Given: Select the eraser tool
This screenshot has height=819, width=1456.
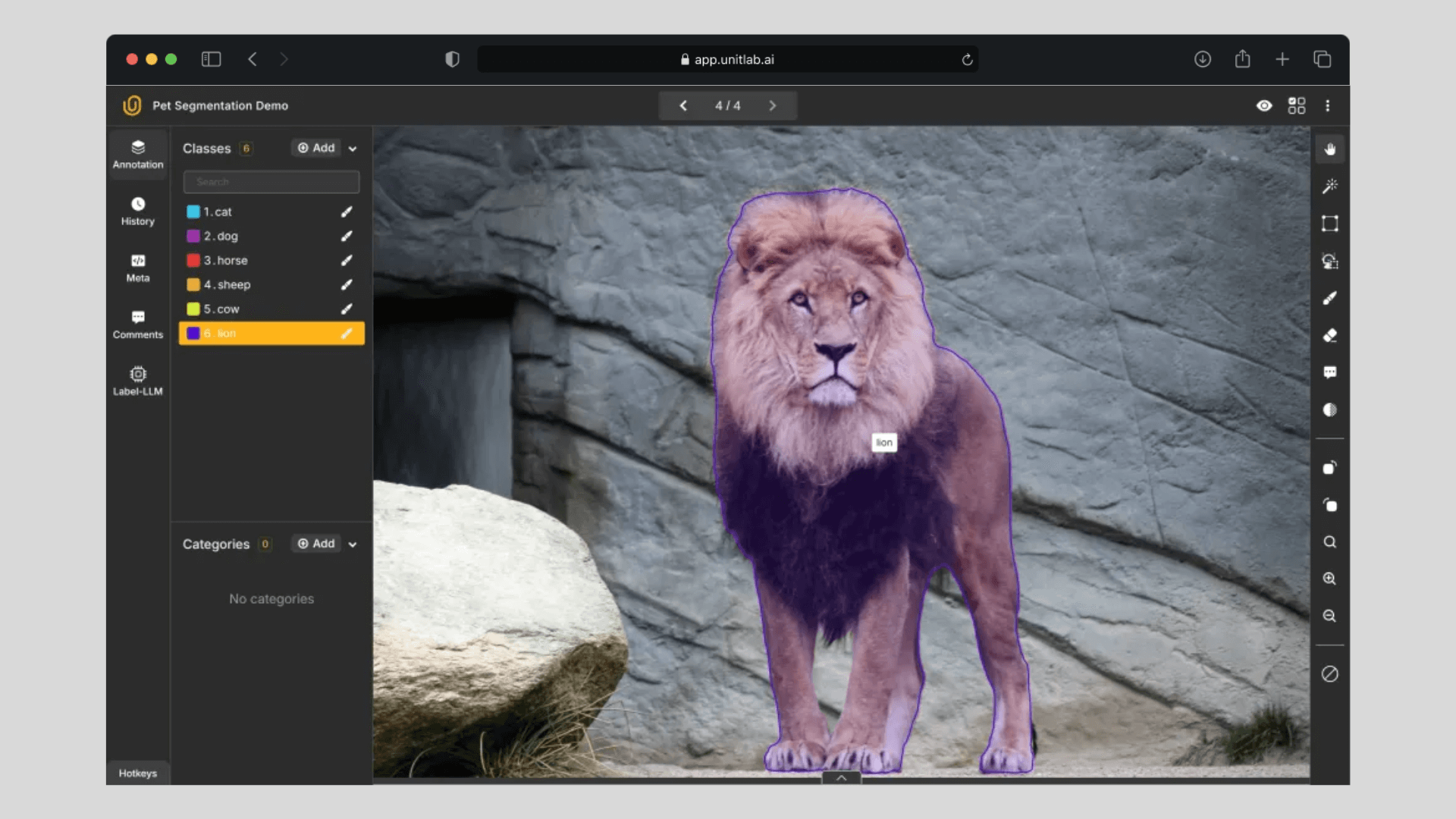Looking at the screenshot, I should (x=1329, y=335).
